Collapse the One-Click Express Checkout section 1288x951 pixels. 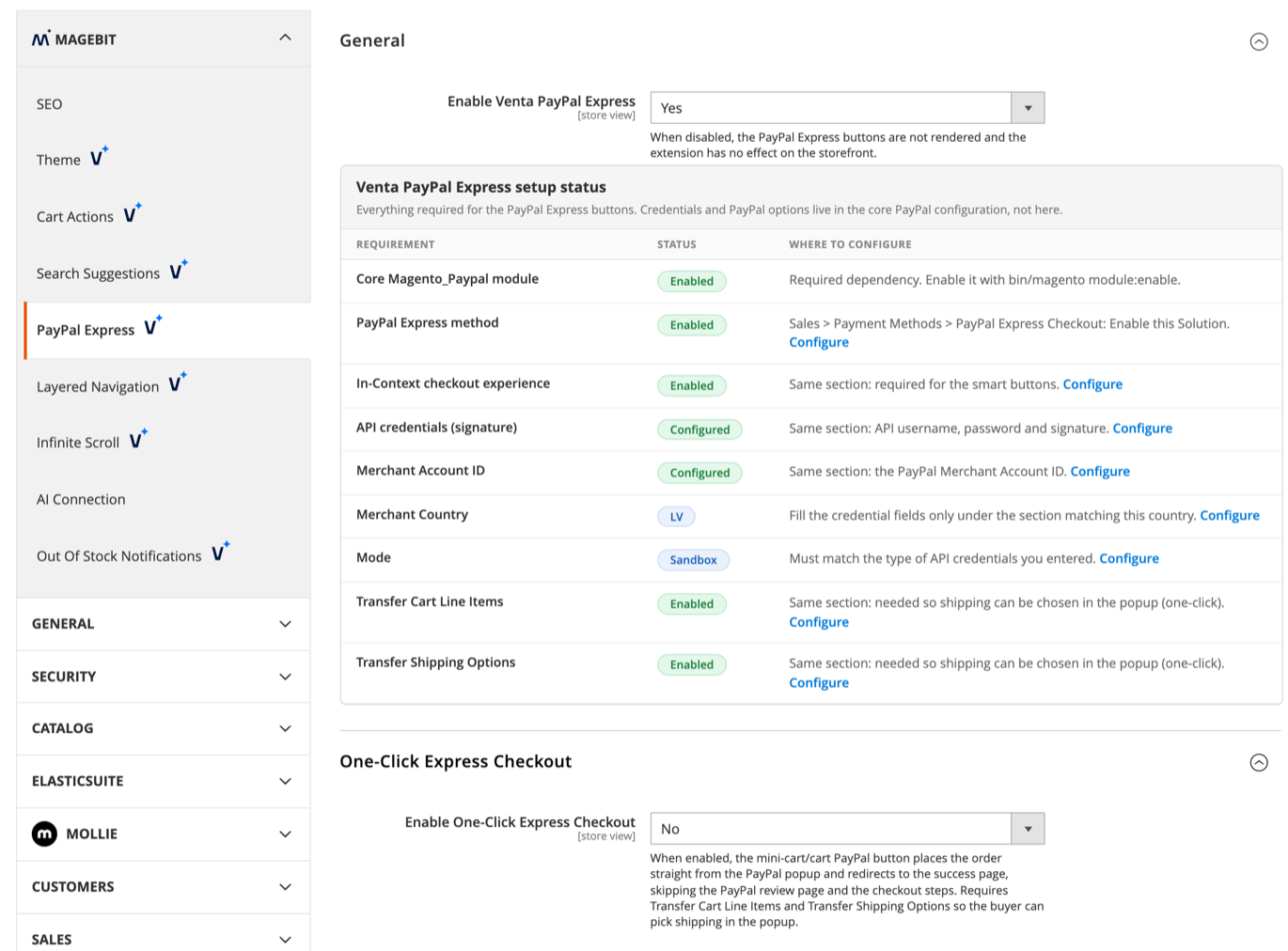(1259, 762)
